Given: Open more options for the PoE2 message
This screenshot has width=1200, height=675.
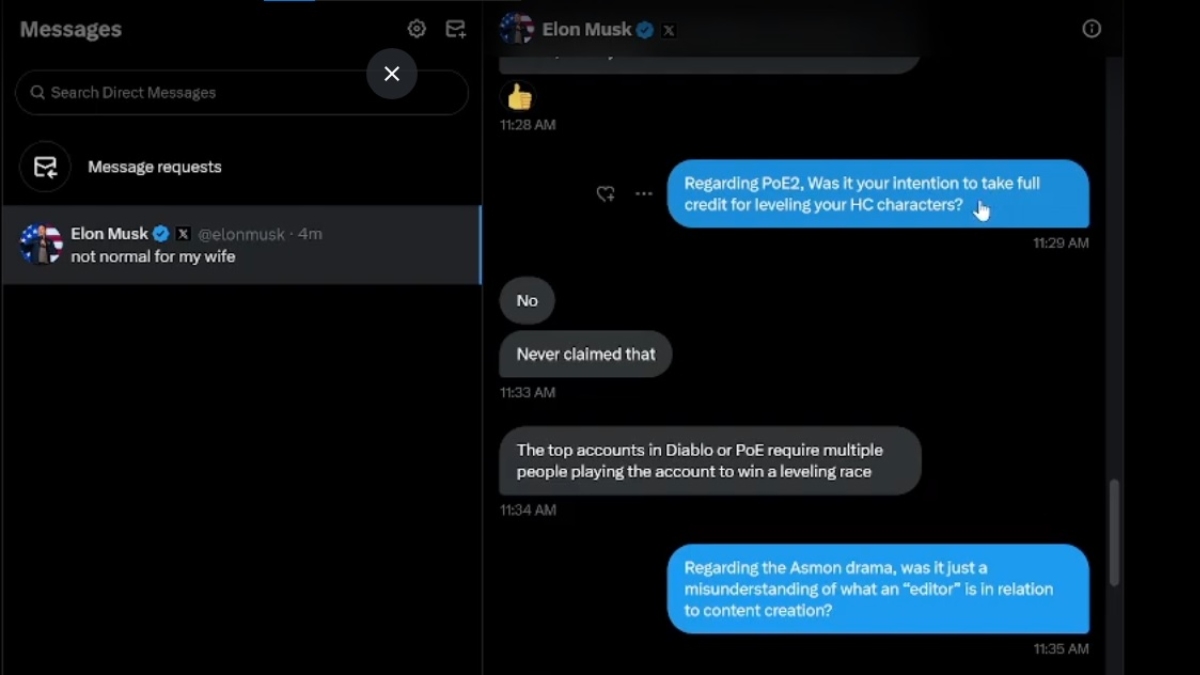Looking at the screenshot, I should click(643, 194).
